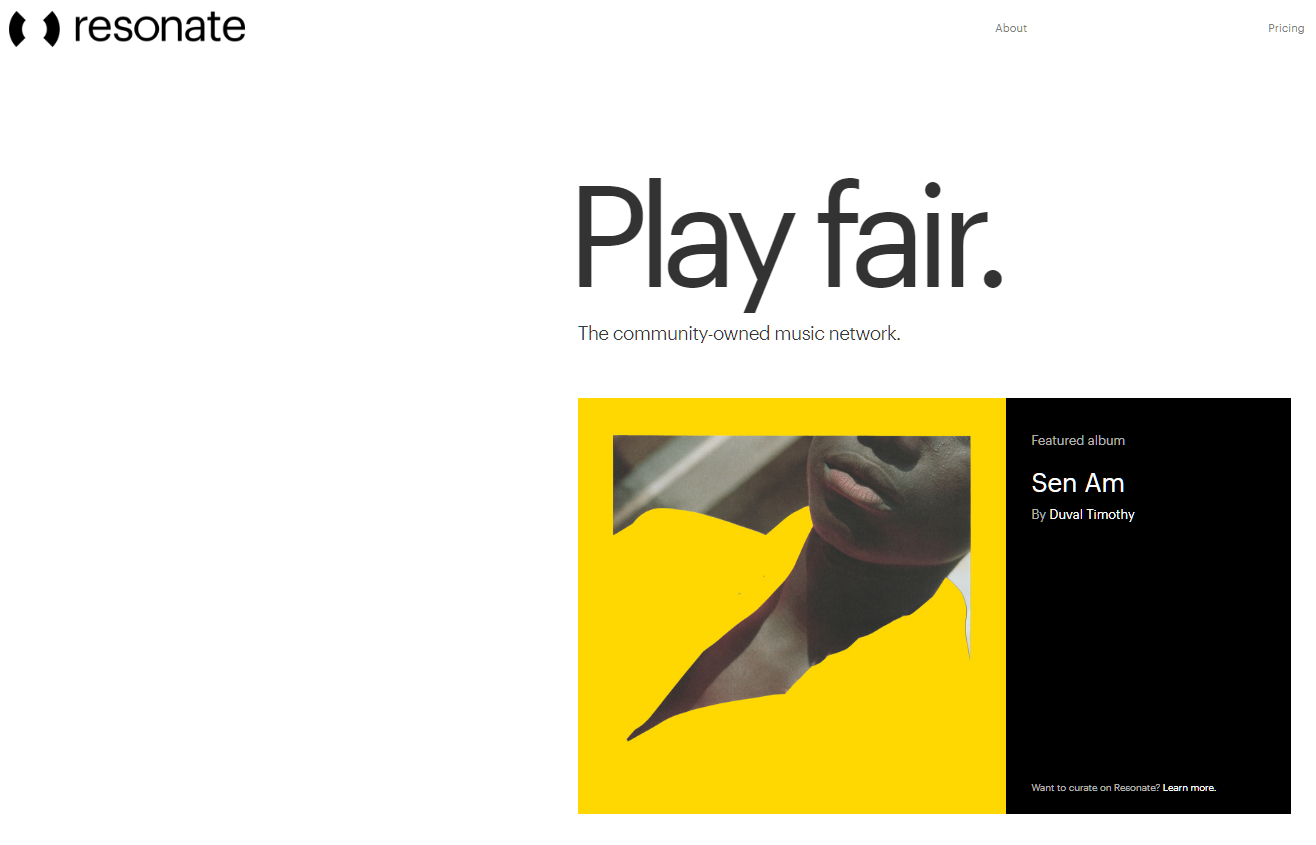Open artist Duval Timothy's page
The height and width of the screenshot is (845, 1316).
pyautogui.click(x=1092, y=514)
